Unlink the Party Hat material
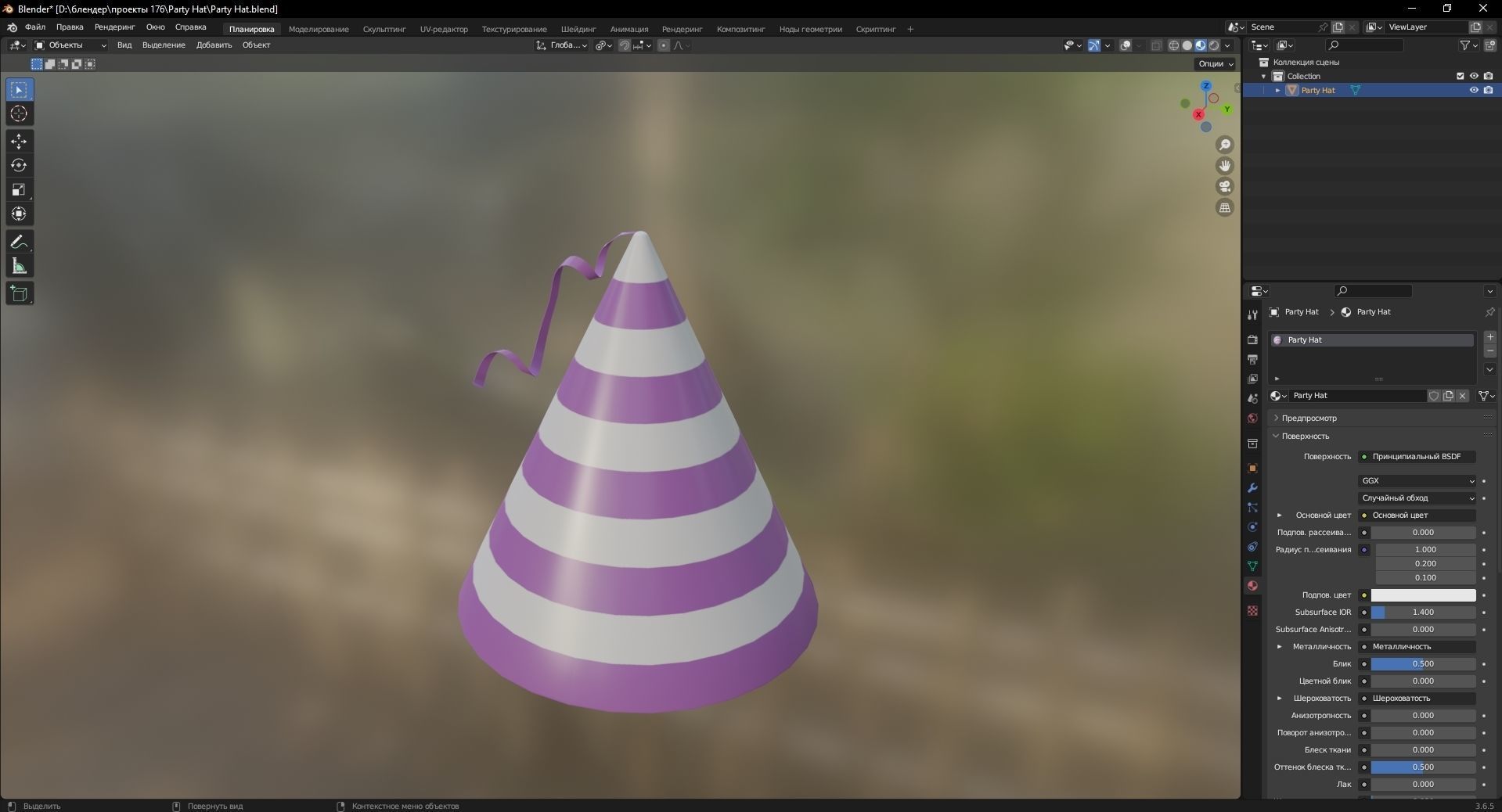This screenshot has height=812, width=1502. pyautogui.click(x=1462, y=396)
